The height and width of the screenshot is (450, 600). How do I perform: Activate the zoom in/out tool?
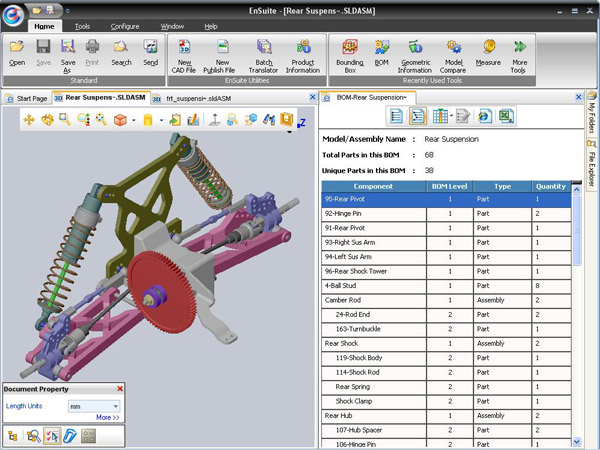[x=83, y=120]
